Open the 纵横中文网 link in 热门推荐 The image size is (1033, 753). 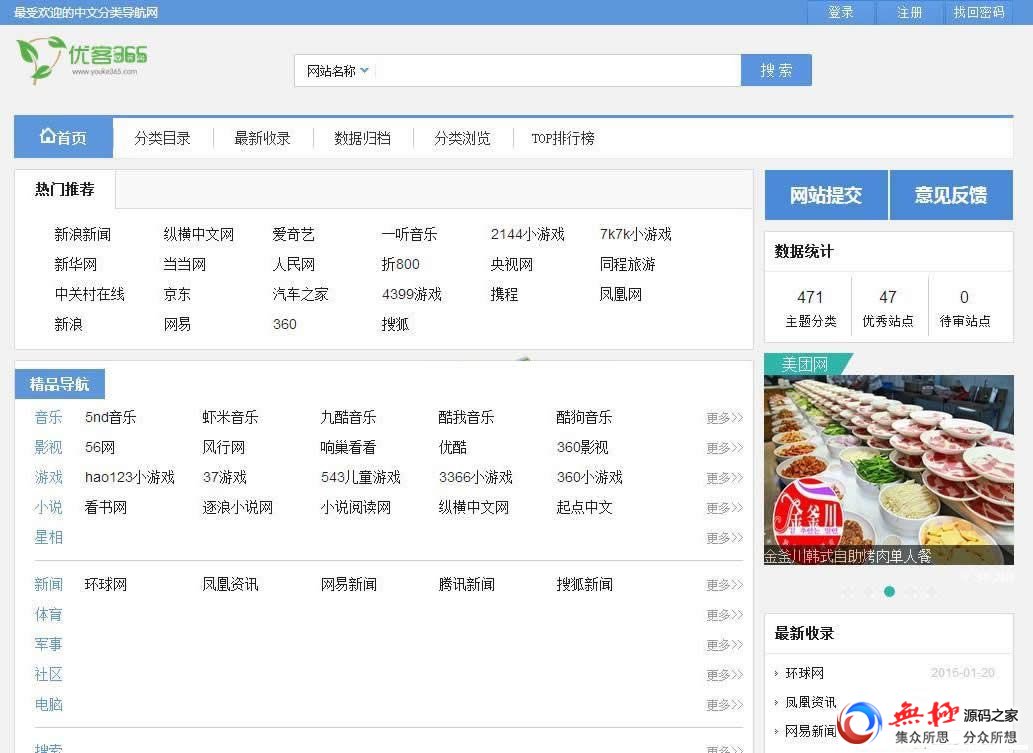198,235
